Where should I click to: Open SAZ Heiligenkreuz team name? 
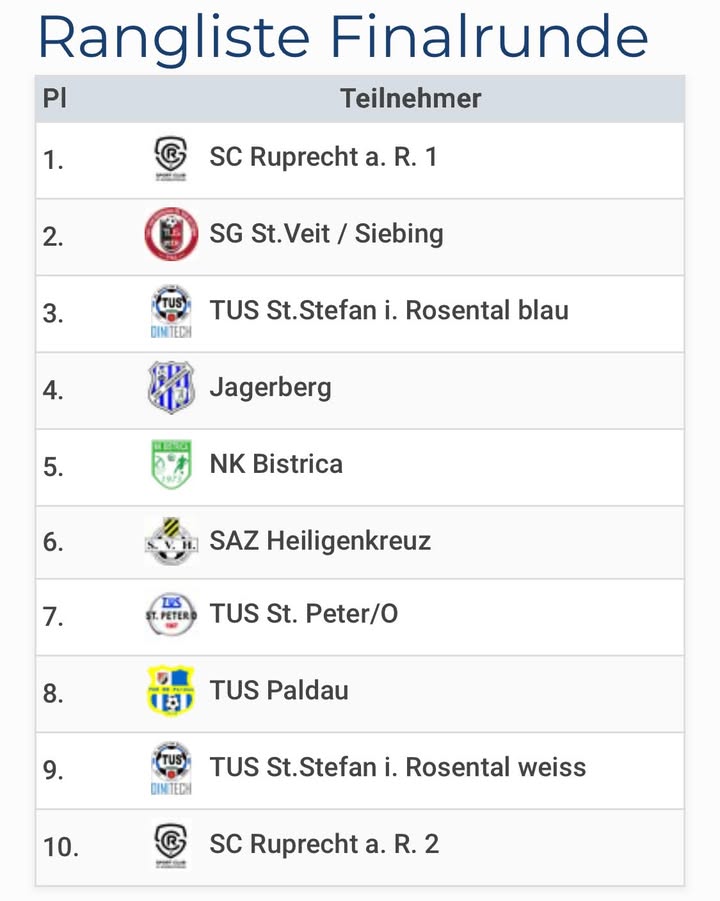click(x=320, y=542)
